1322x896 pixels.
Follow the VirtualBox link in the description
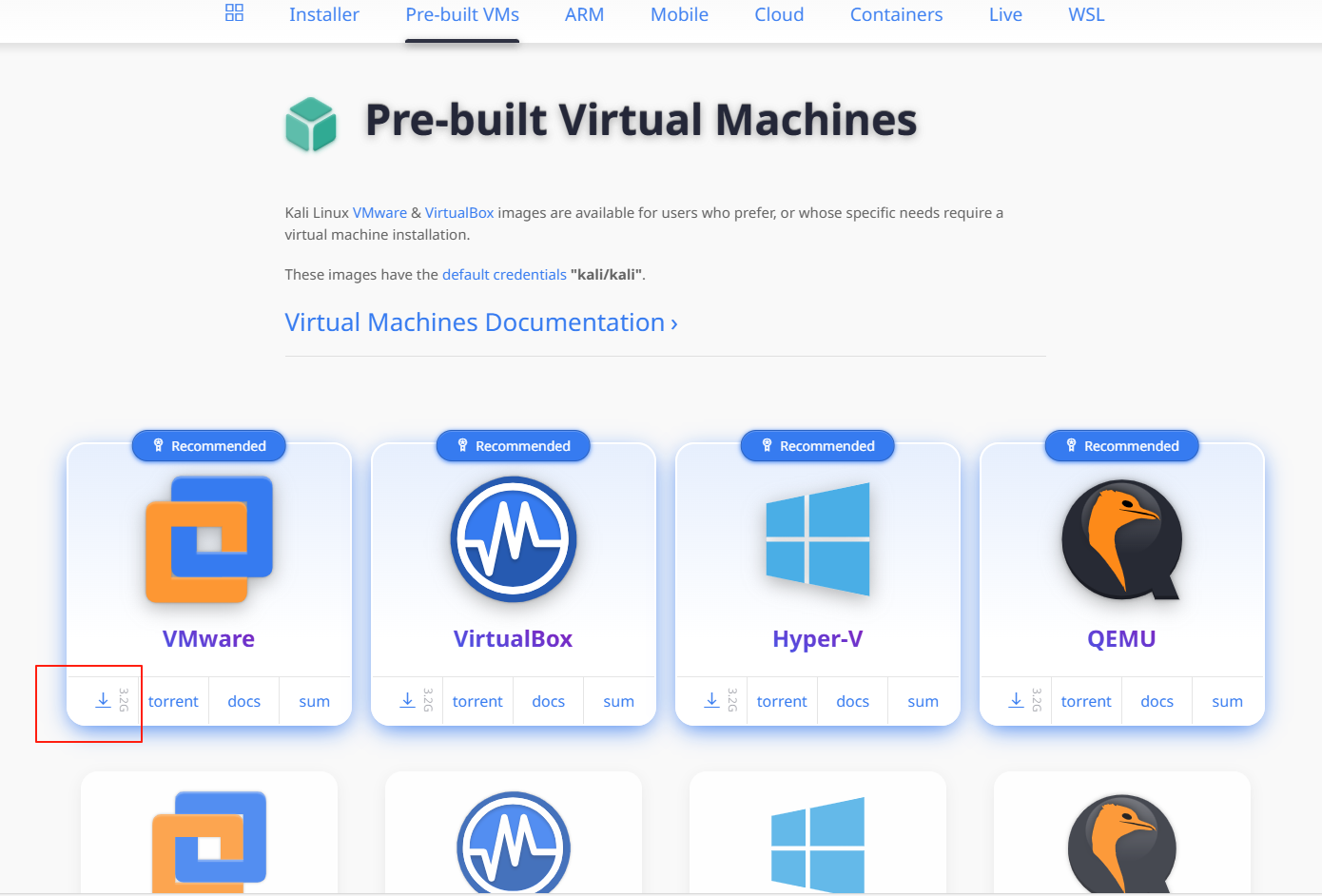(459, 213)
